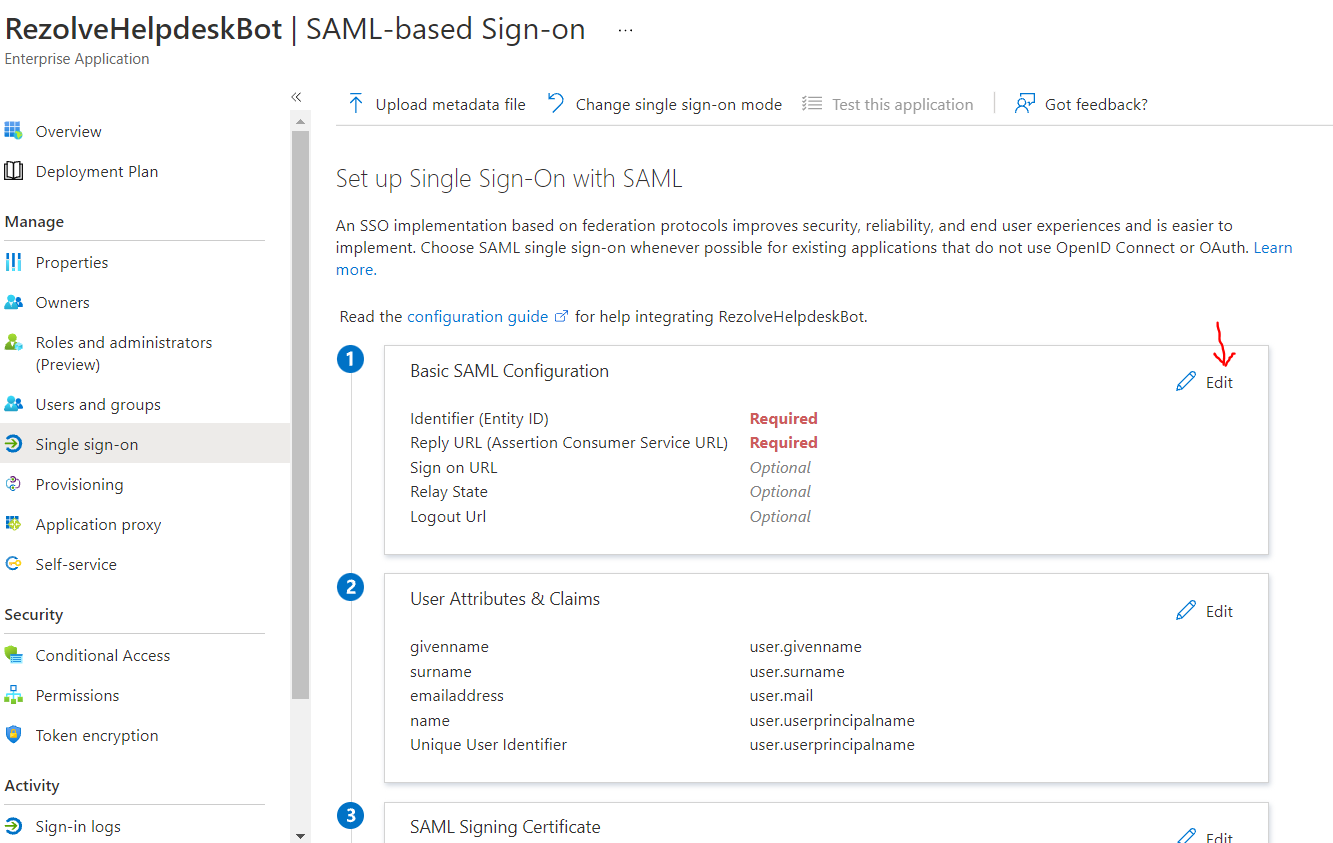Click the Got feedback person icon
This screenshot has height=843, width=1333.
(x=1024, y=104)
